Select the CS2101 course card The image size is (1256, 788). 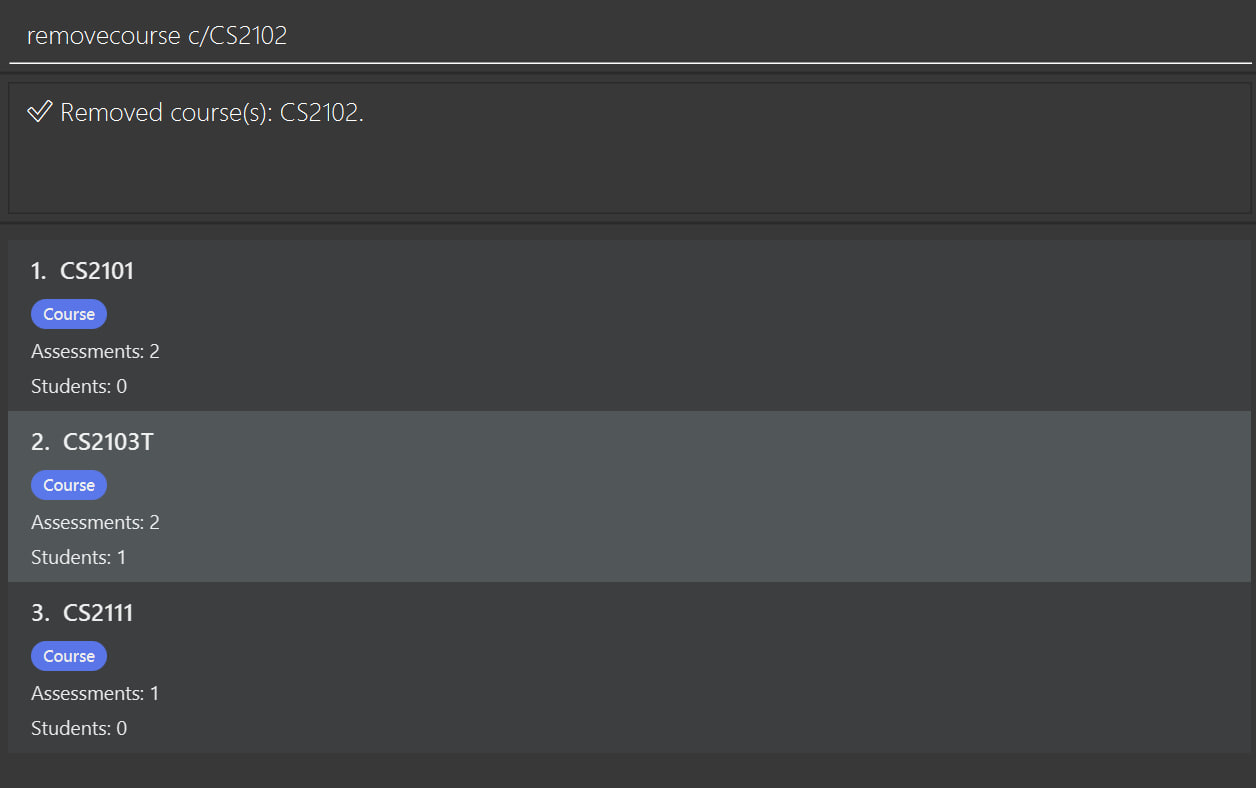628,325
